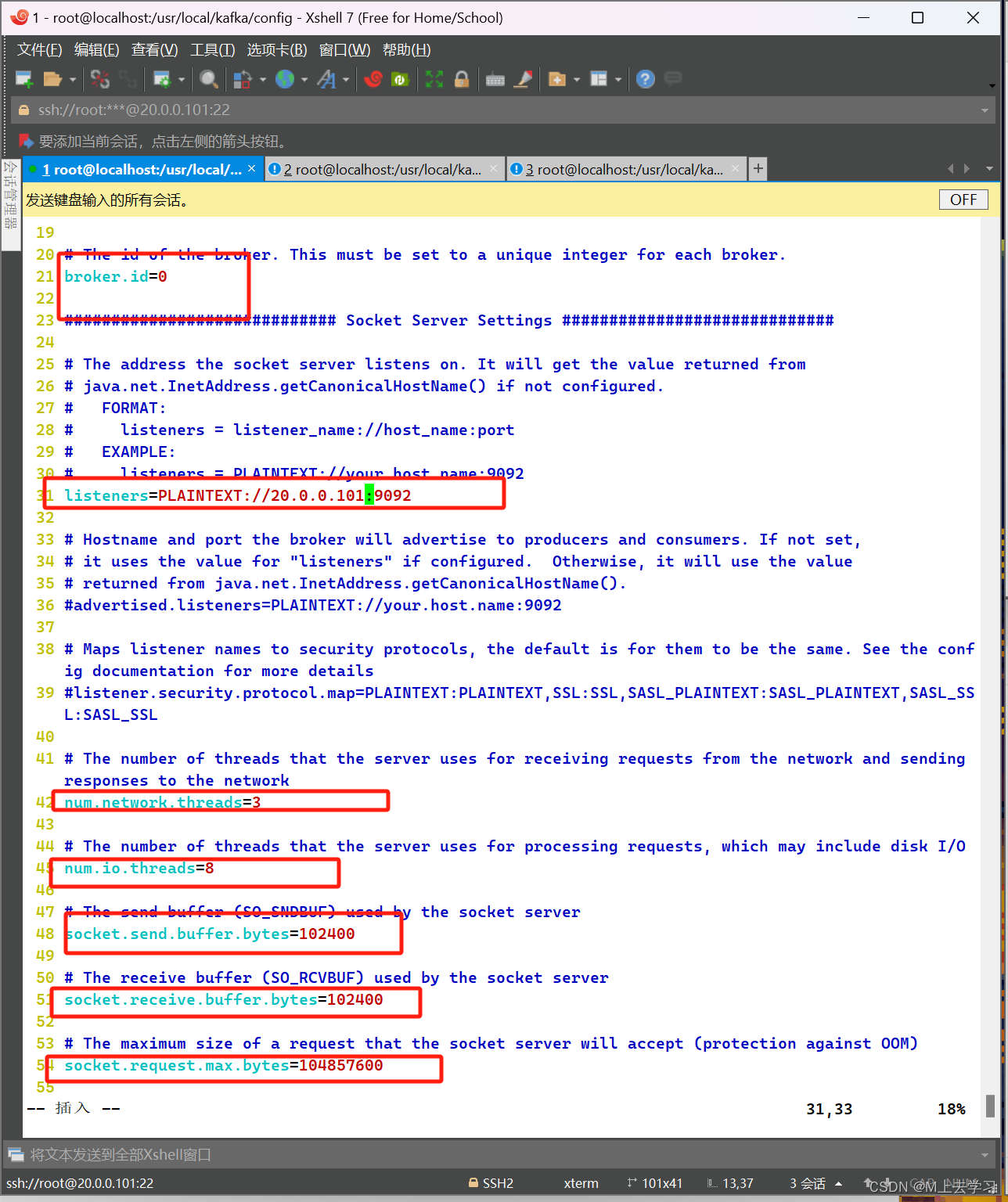
Task: Expand the address bar history dropdown
Action: [x=985, y=110]
